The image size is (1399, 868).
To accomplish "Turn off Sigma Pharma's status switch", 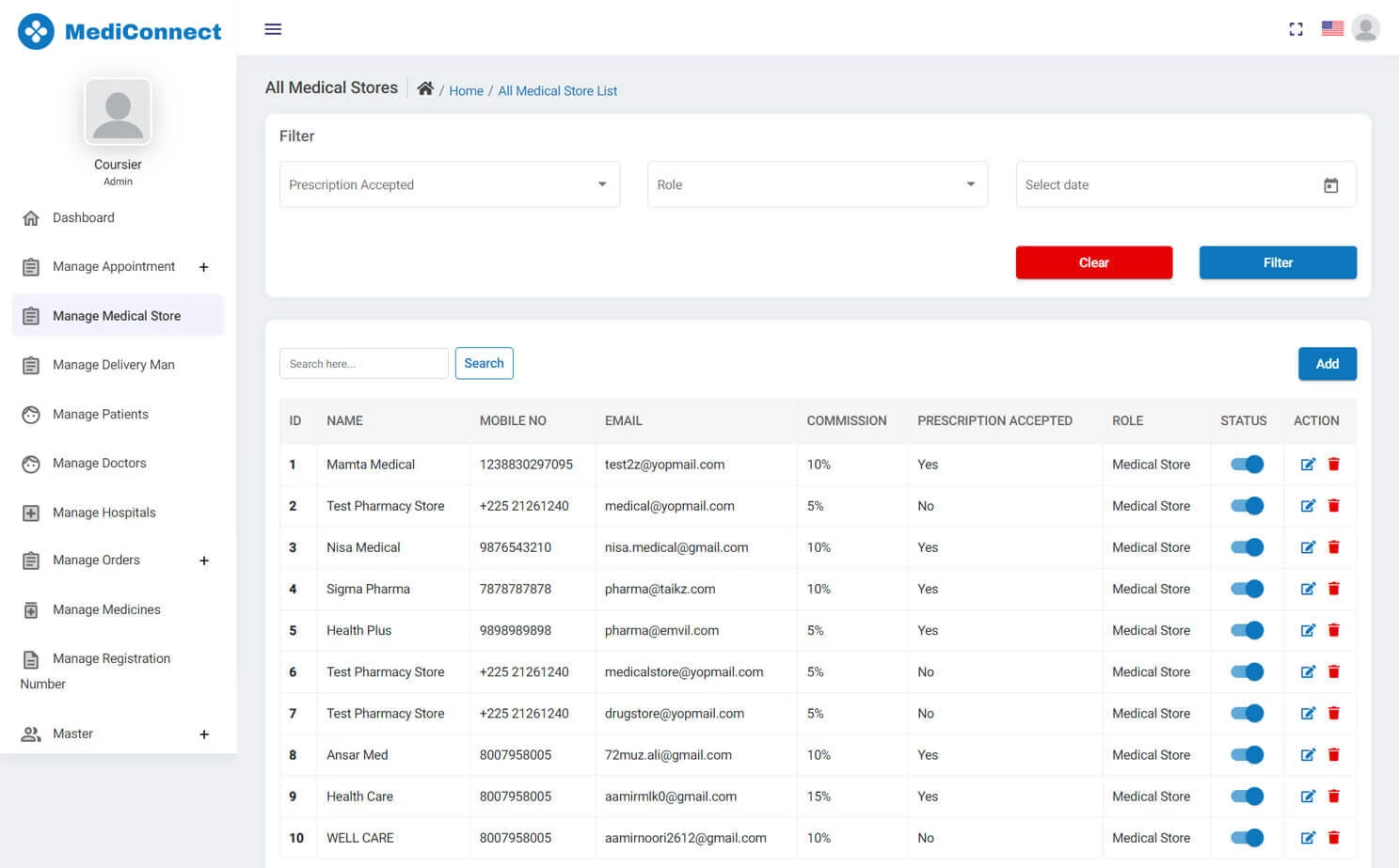I will click(x=1246, y=589).
